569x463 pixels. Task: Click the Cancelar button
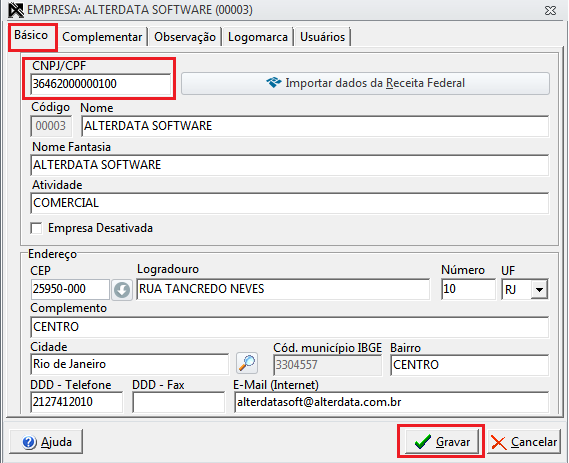pos(524,442)
